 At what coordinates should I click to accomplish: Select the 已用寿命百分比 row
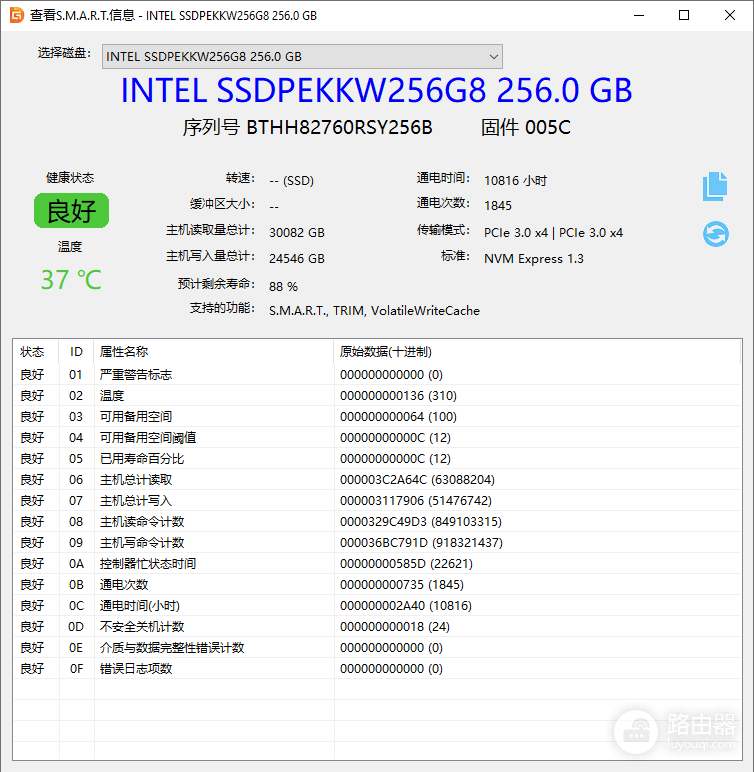tap(377, 459)
